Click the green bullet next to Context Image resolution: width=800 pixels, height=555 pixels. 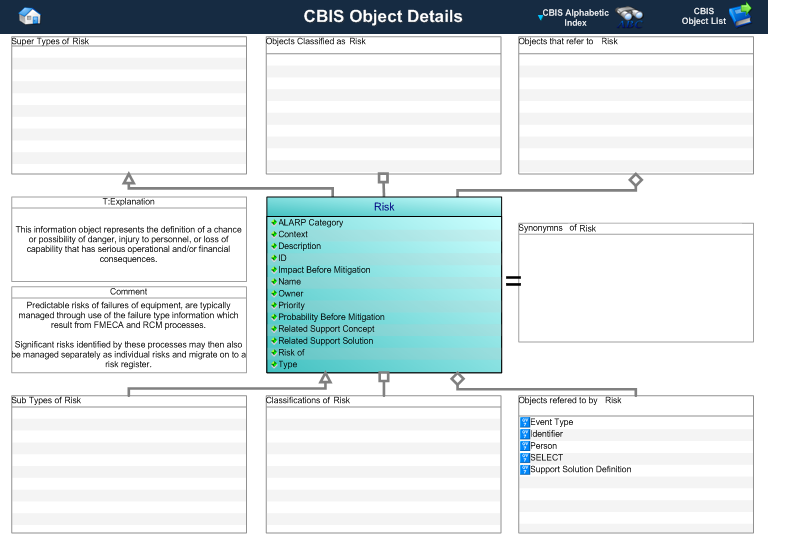274,234
